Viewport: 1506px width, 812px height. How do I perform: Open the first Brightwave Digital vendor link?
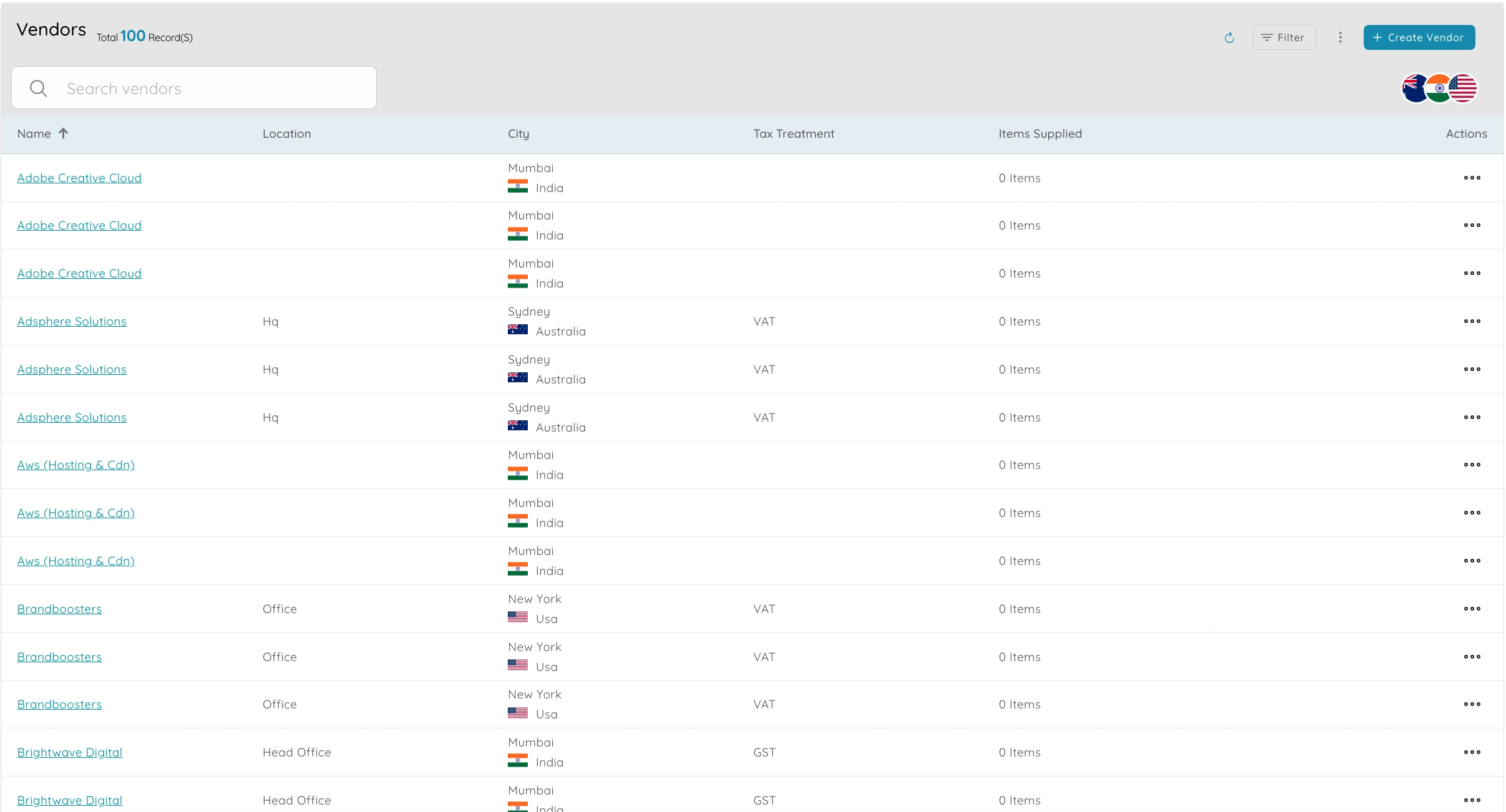click(70, 752)
